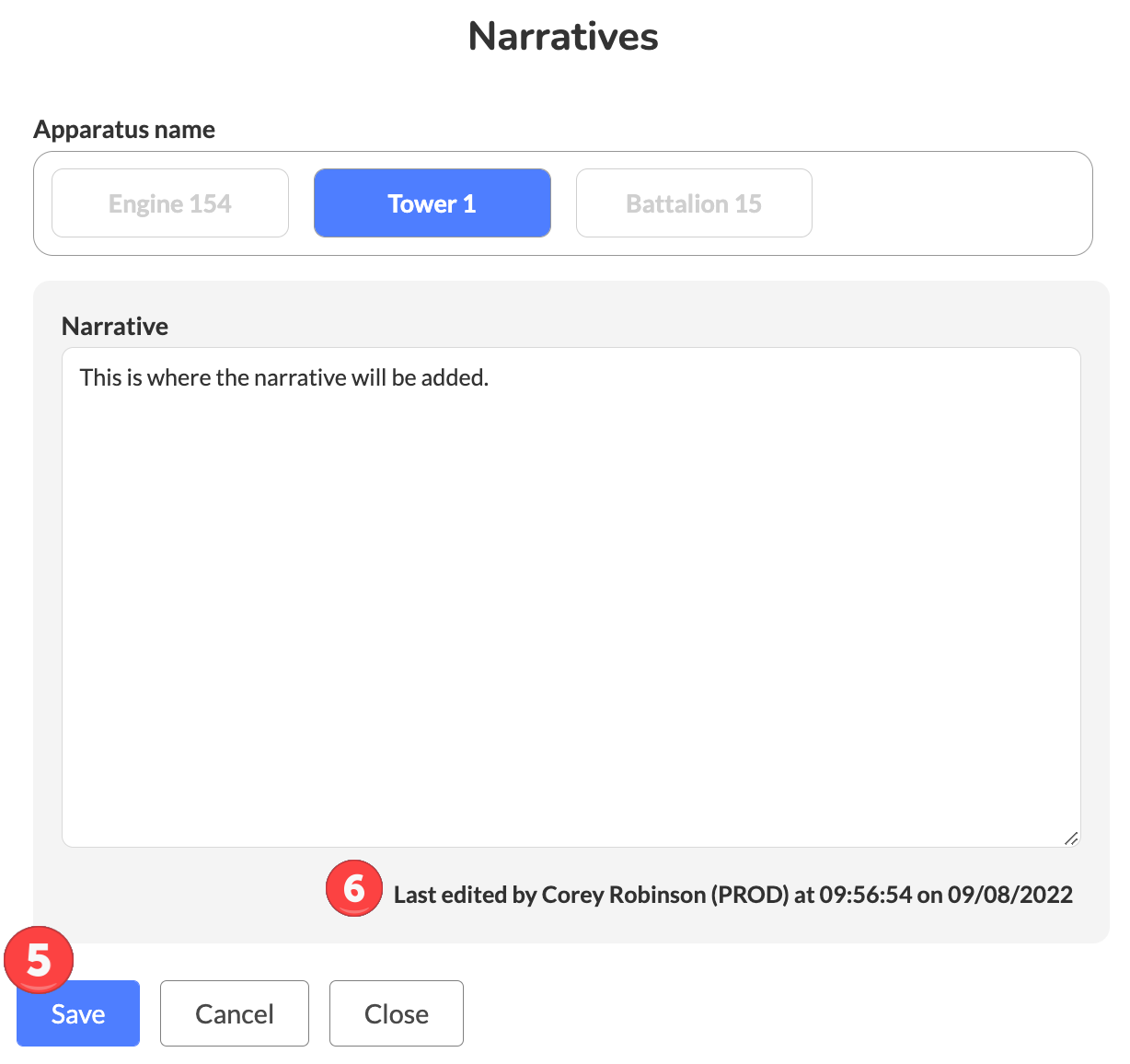Click the editor name Corey Robinson (PROD)

(664, 895)
